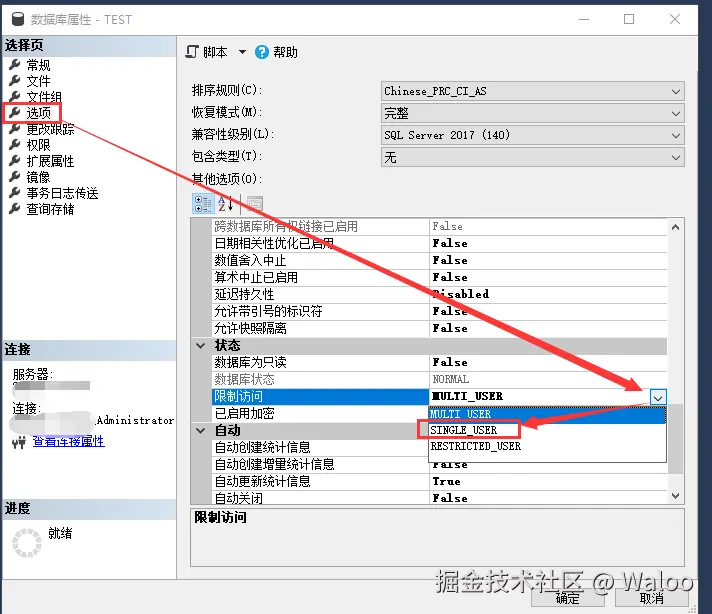
Task: Open the 恢复模式 dropdown
Action: (533, 113)
